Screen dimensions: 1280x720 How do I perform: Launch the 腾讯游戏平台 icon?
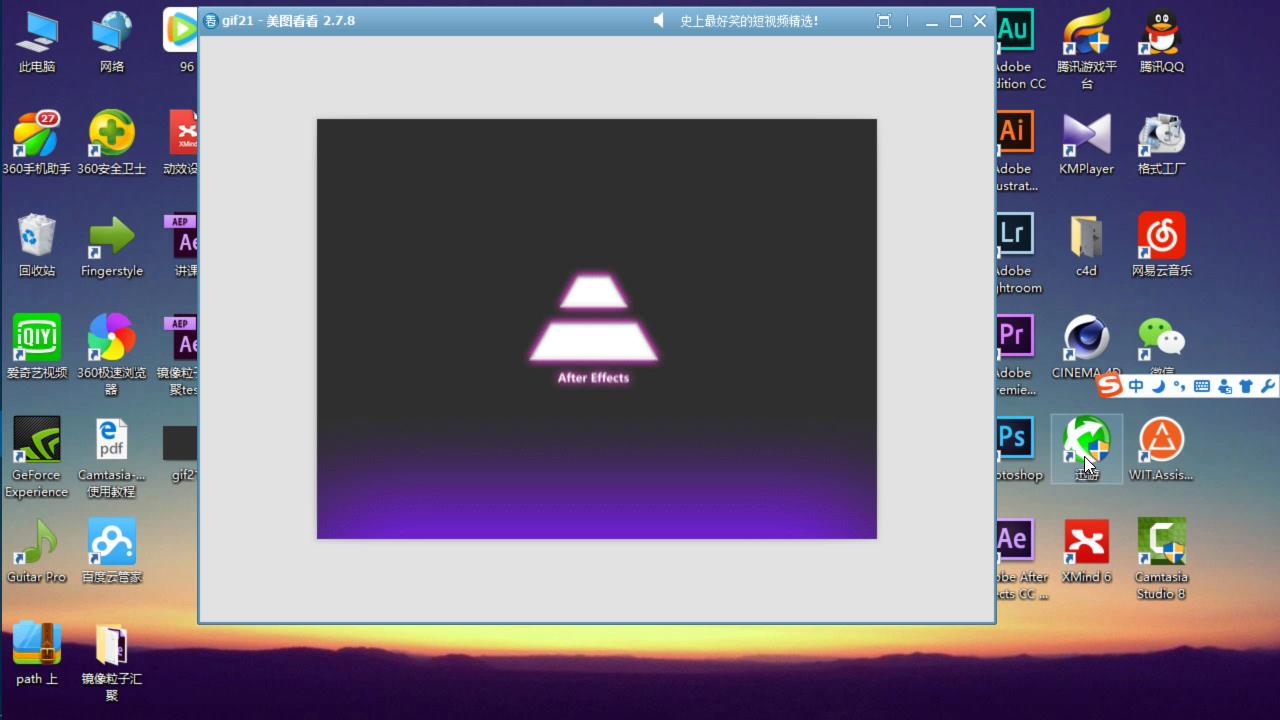point(1087,49)
